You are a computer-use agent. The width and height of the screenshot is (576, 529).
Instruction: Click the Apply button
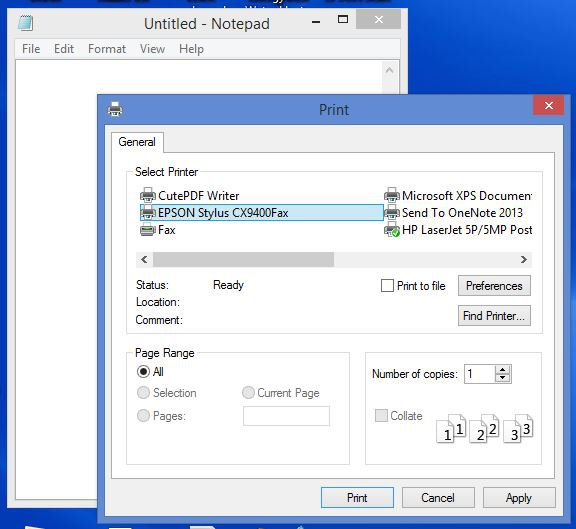(x=519, y=498)
